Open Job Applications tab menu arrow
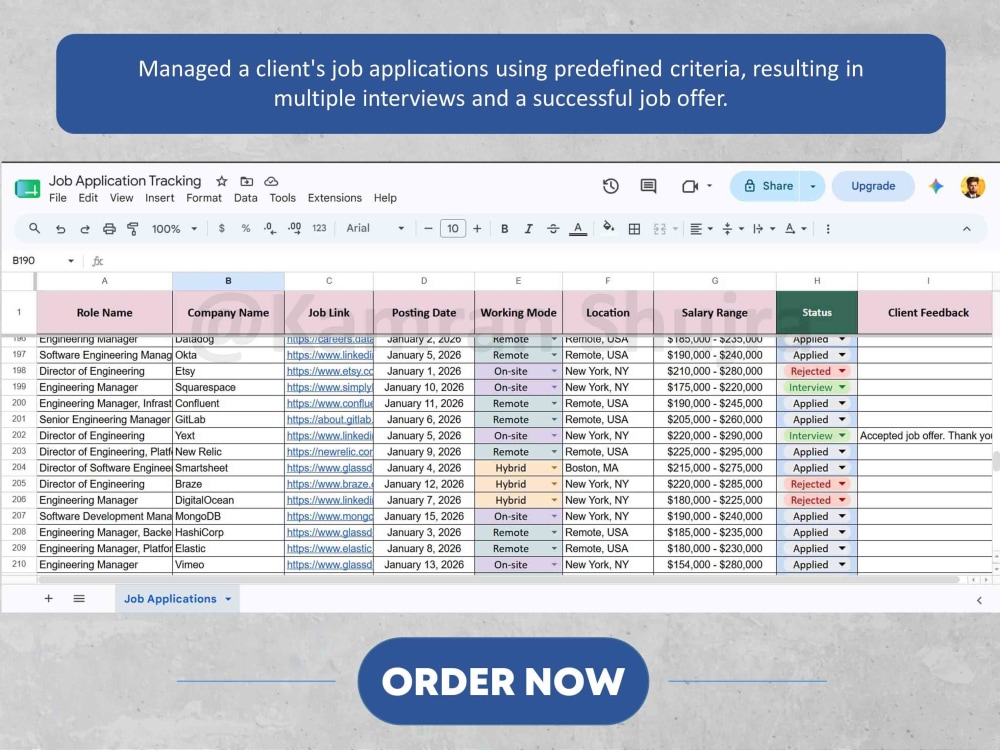 click(228, 599)
